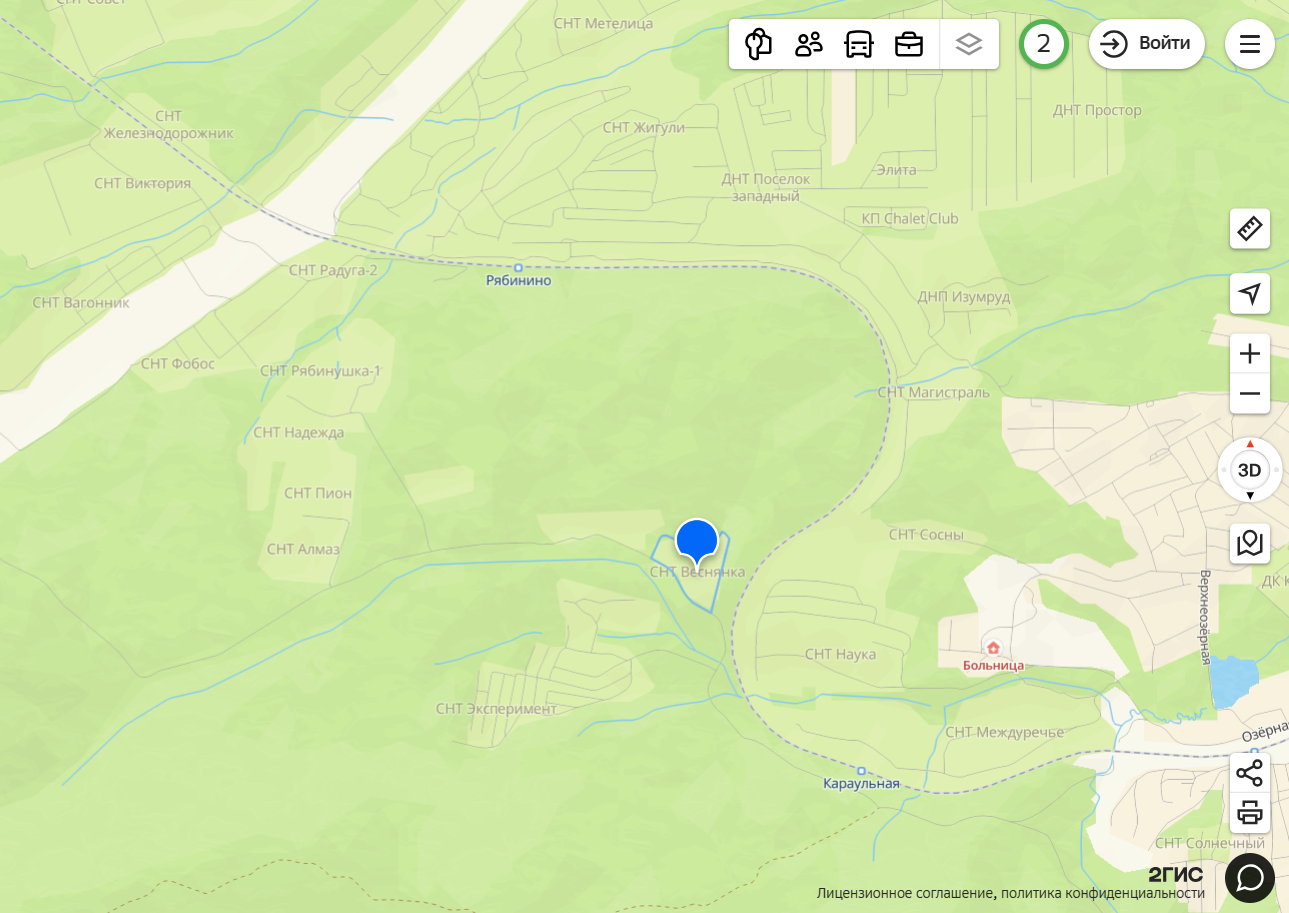Image resolution: width=1289 pixels, height=913 pixels.
Task: Click the green circle with number 2
Action: (x=1044, y=44)
